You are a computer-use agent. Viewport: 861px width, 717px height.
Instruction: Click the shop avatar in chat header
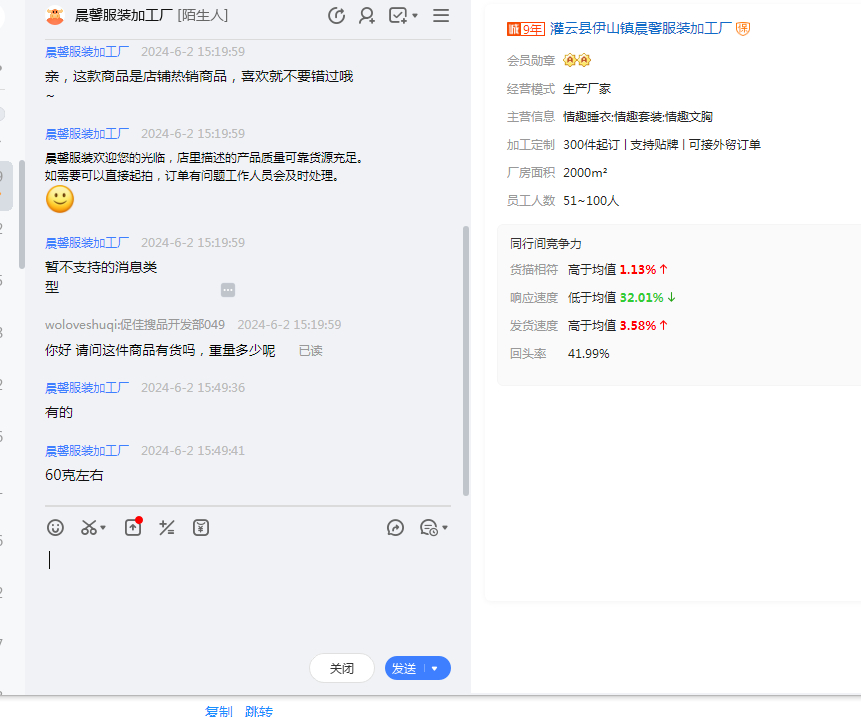(x=55, y=15)
